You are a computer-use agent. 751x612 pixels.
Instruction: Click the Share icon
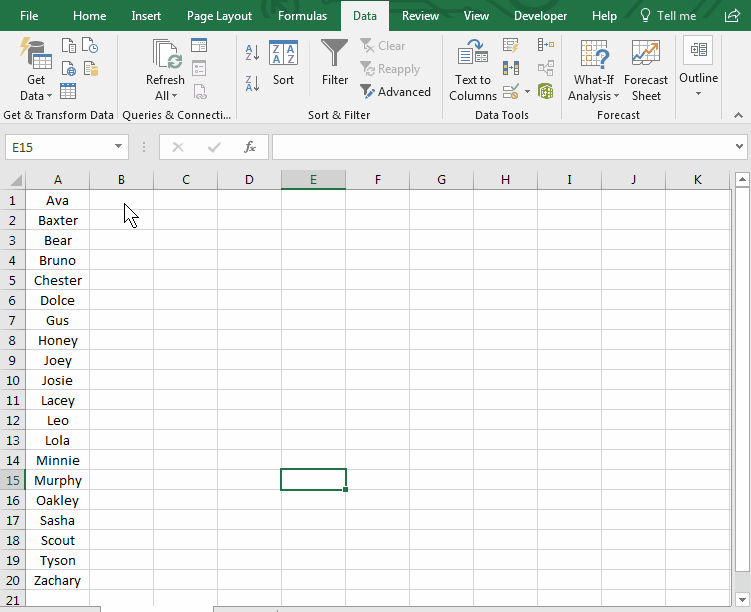tap(732, 16)
